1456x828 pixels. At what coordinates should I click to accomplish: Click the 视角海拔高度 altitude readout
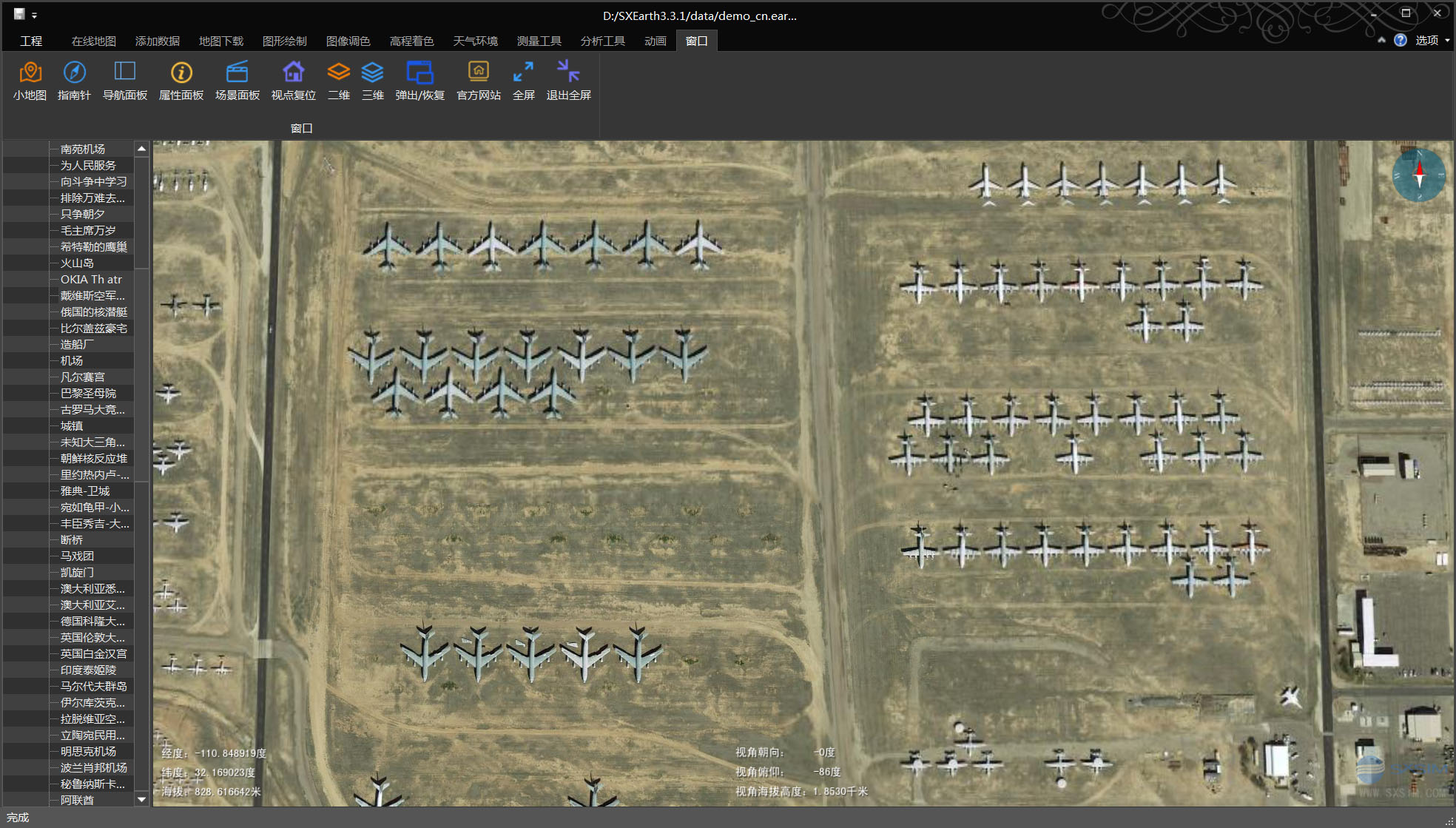coord(801,791)
